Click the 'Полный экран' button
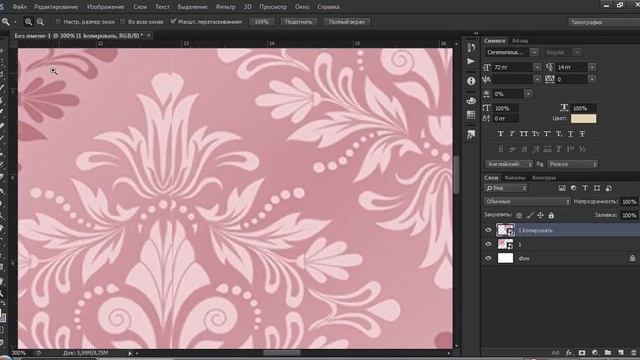 tap(347, 22)
